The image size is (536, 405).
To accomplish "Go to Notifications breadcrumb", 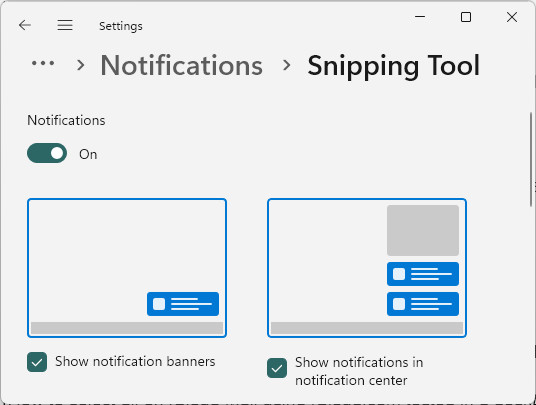I will coord(182,65).
